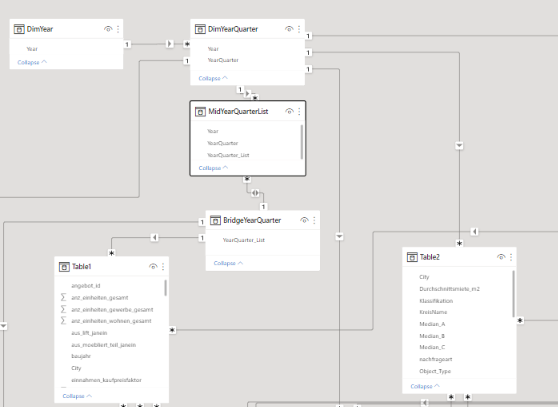
Task: Toggle DimYearQuarter table visibility eye
Action: 289,29
